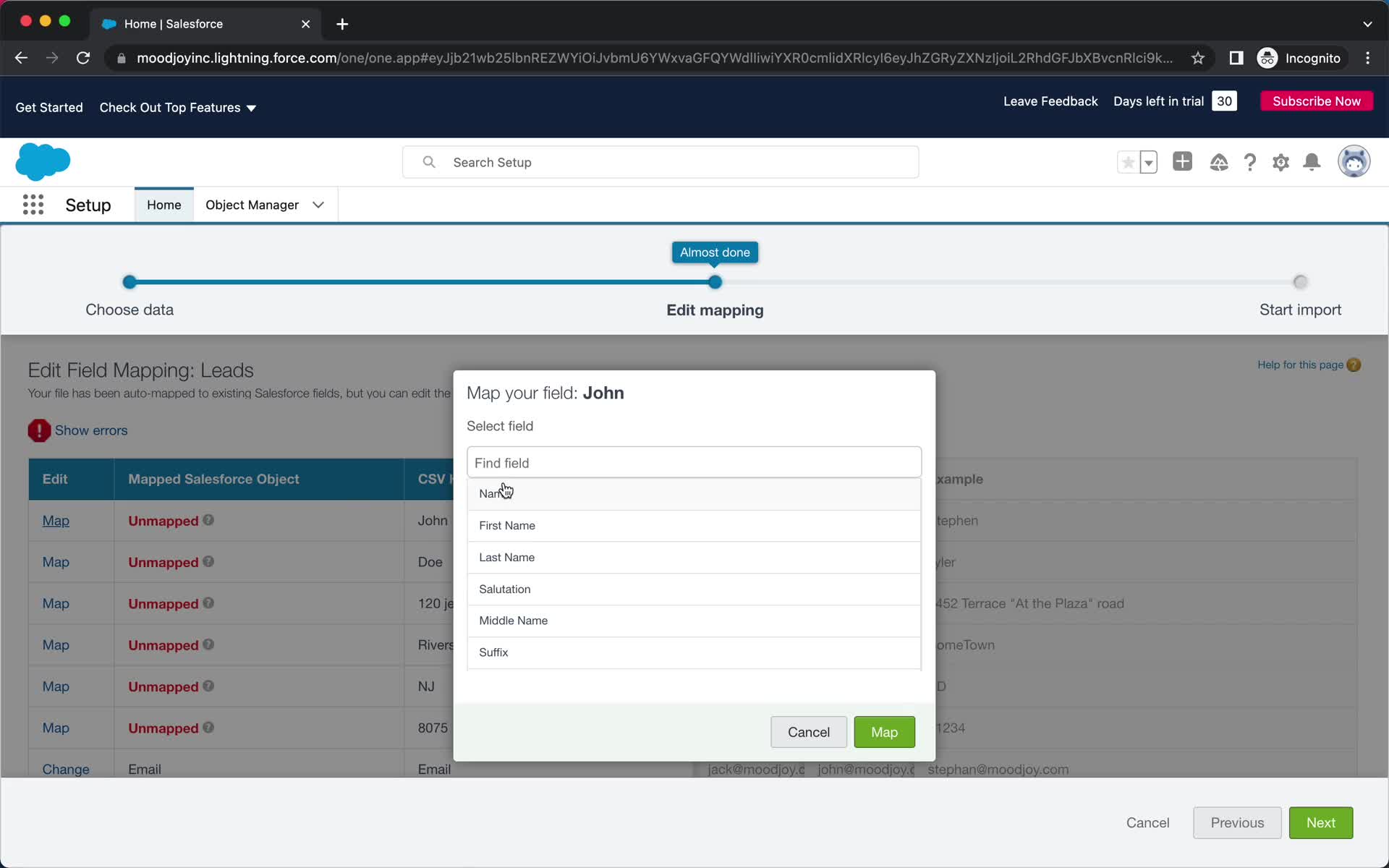Viewport: 1389px width, 868px height.
Task: Click the green Next button
Action: coord(1320,822)
